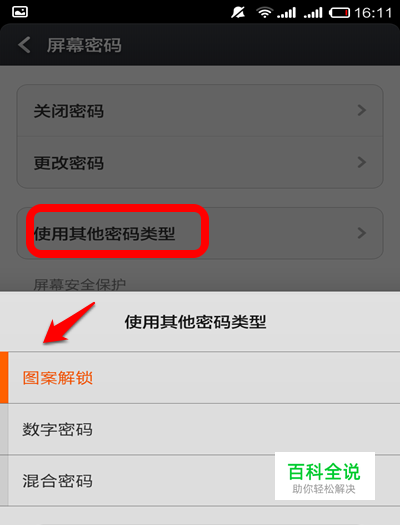Open the 更改密码 menu row
The image size is (400, 525).
tap(200, 163)
